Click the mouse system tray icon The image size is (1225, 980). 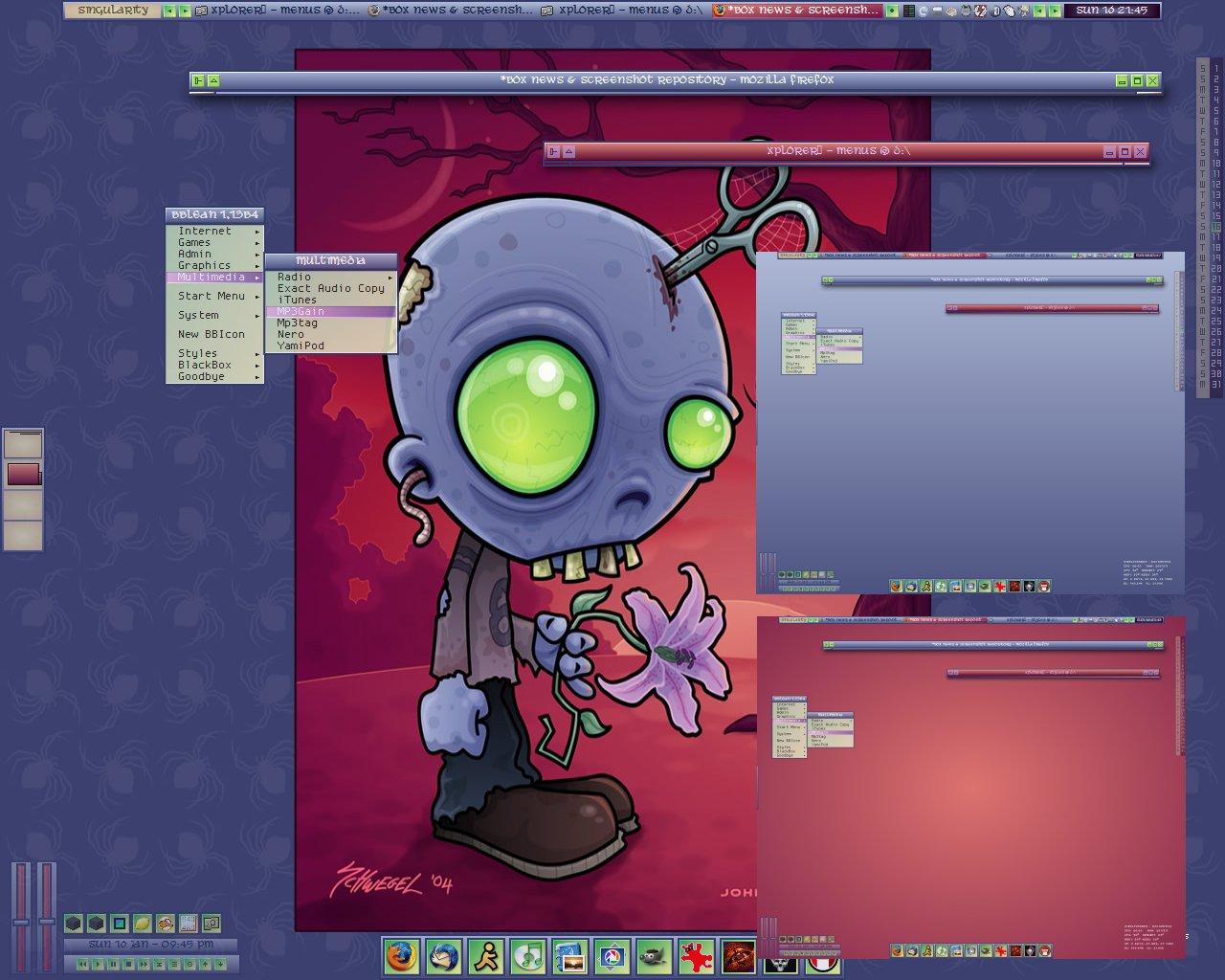pyautogui.click(x=1010, y=11)
